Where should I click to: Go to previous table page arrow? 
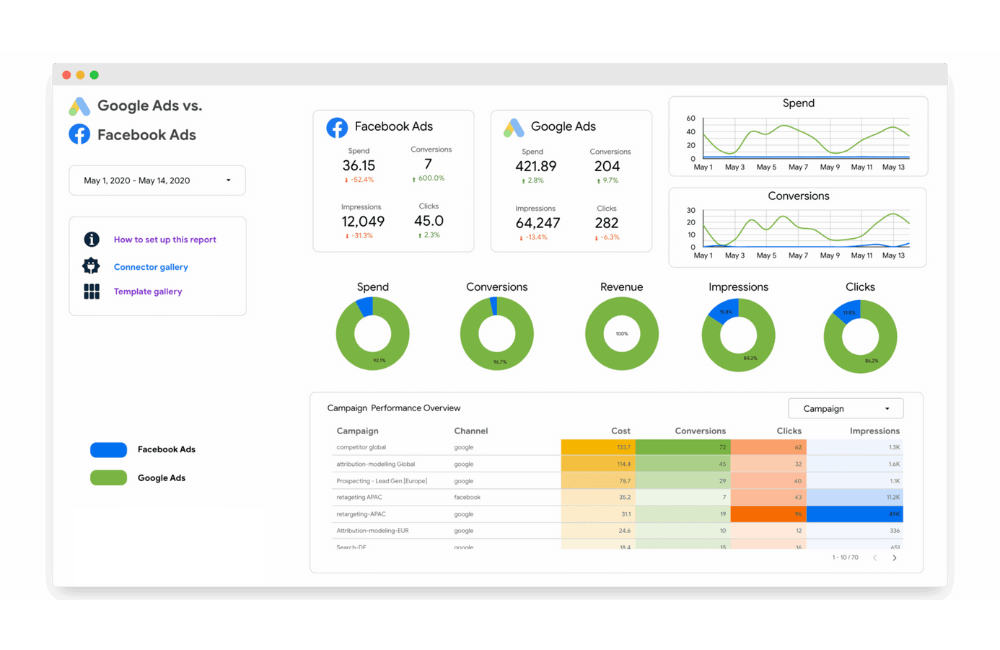[x=874, y=558]
